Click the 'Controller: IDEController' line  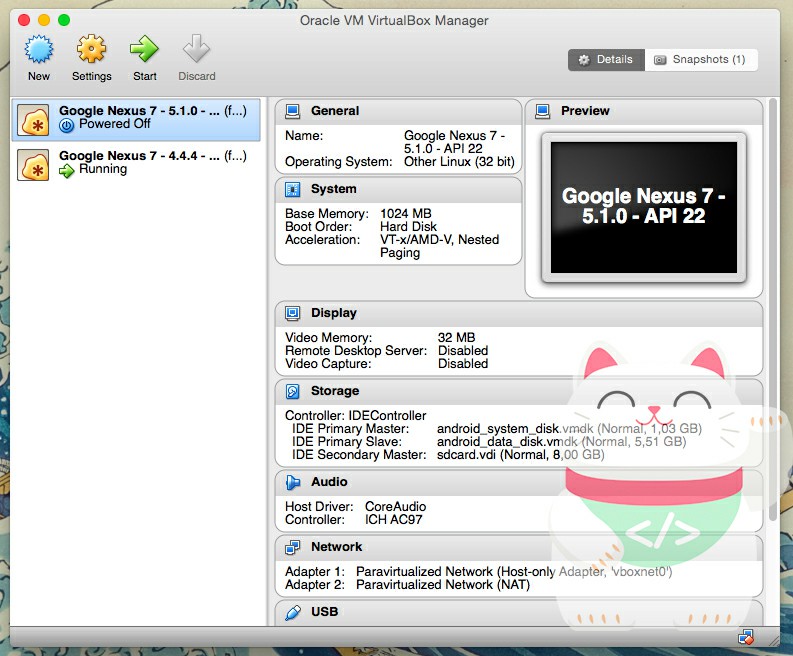(x=356, y=416)
